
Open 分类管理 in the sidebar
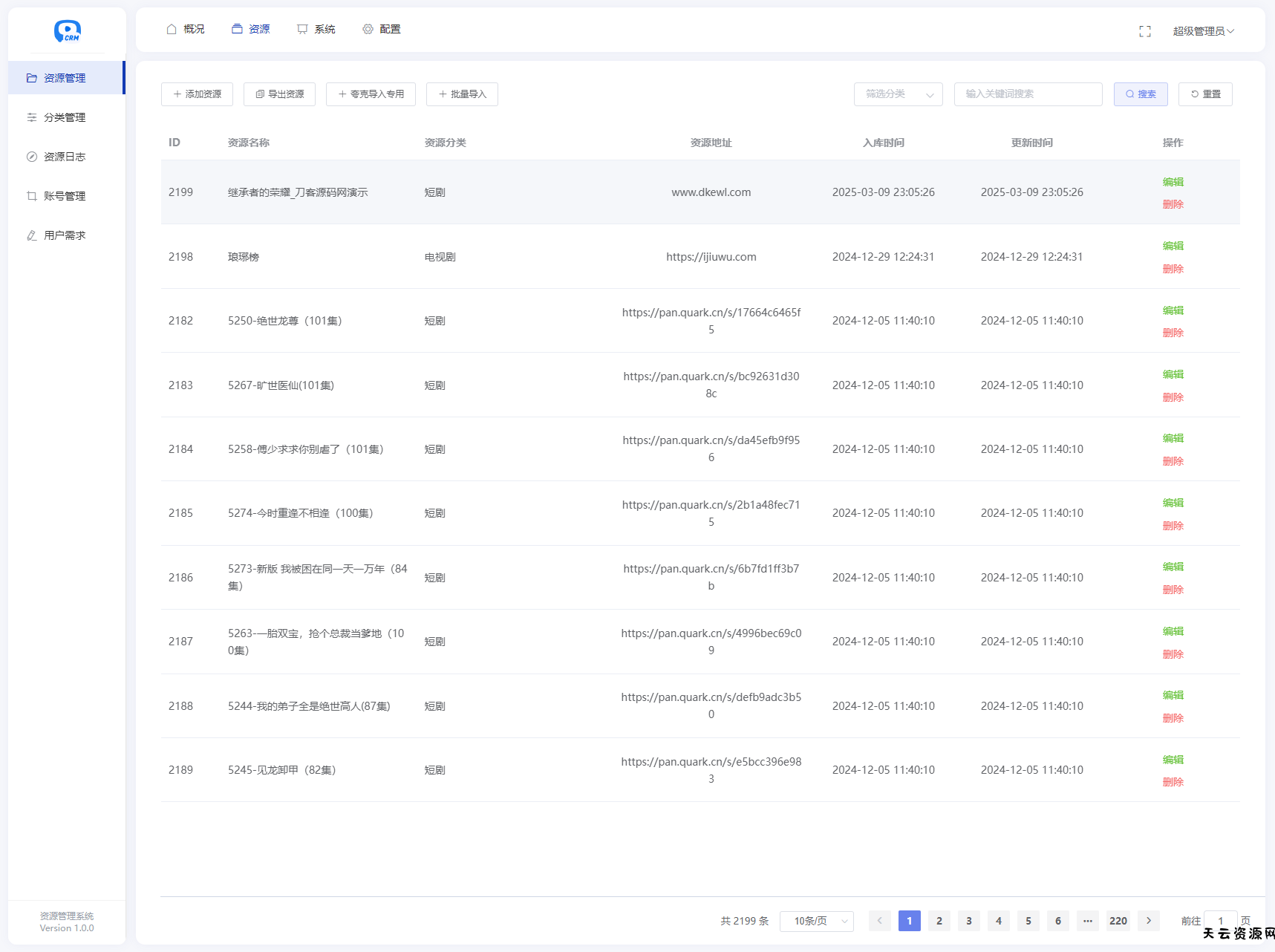point(65,117)
